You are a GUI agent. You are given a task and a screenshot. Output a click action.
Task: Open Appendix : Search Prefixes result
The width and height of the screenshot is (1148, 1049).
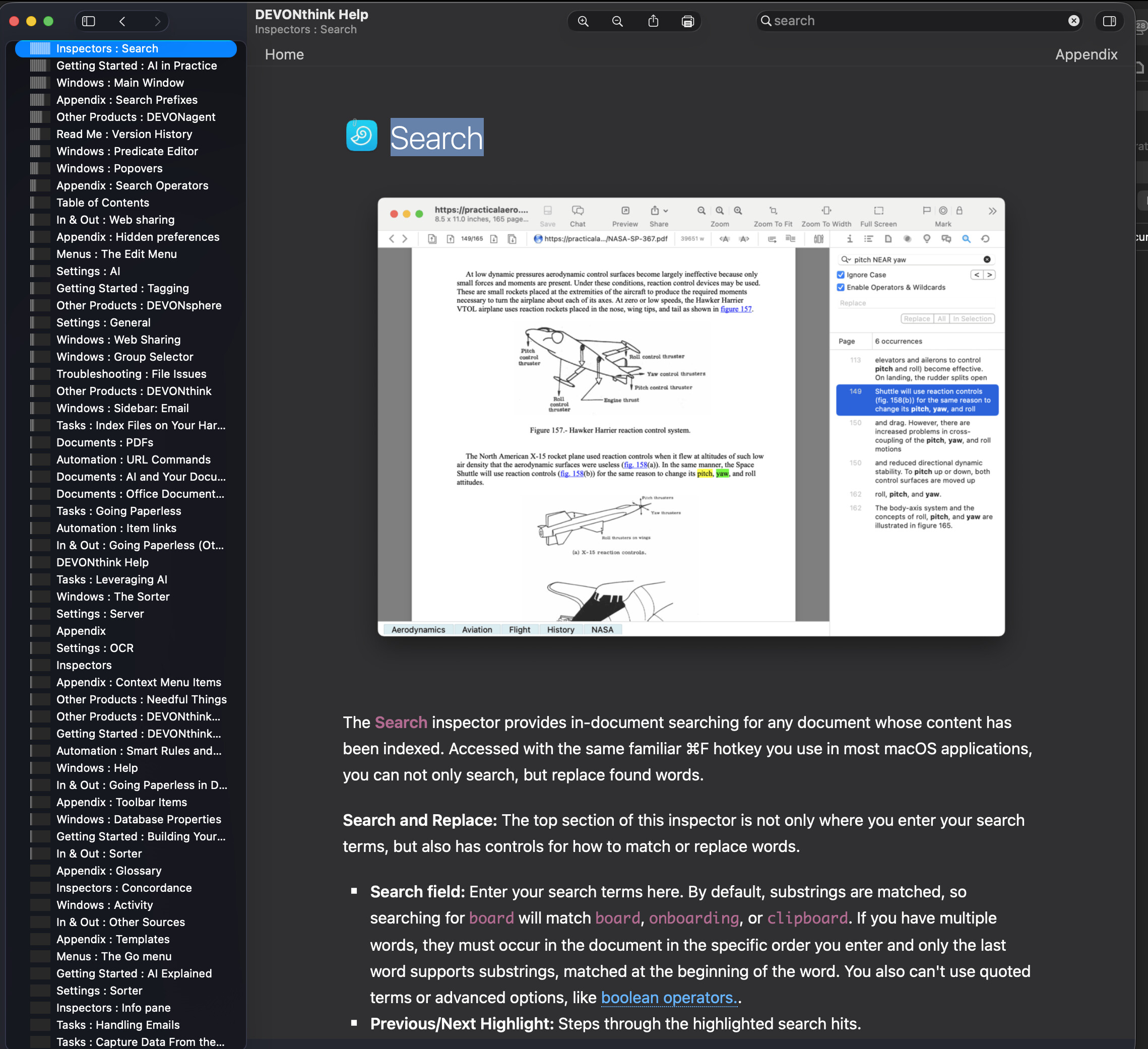(126, 100)
